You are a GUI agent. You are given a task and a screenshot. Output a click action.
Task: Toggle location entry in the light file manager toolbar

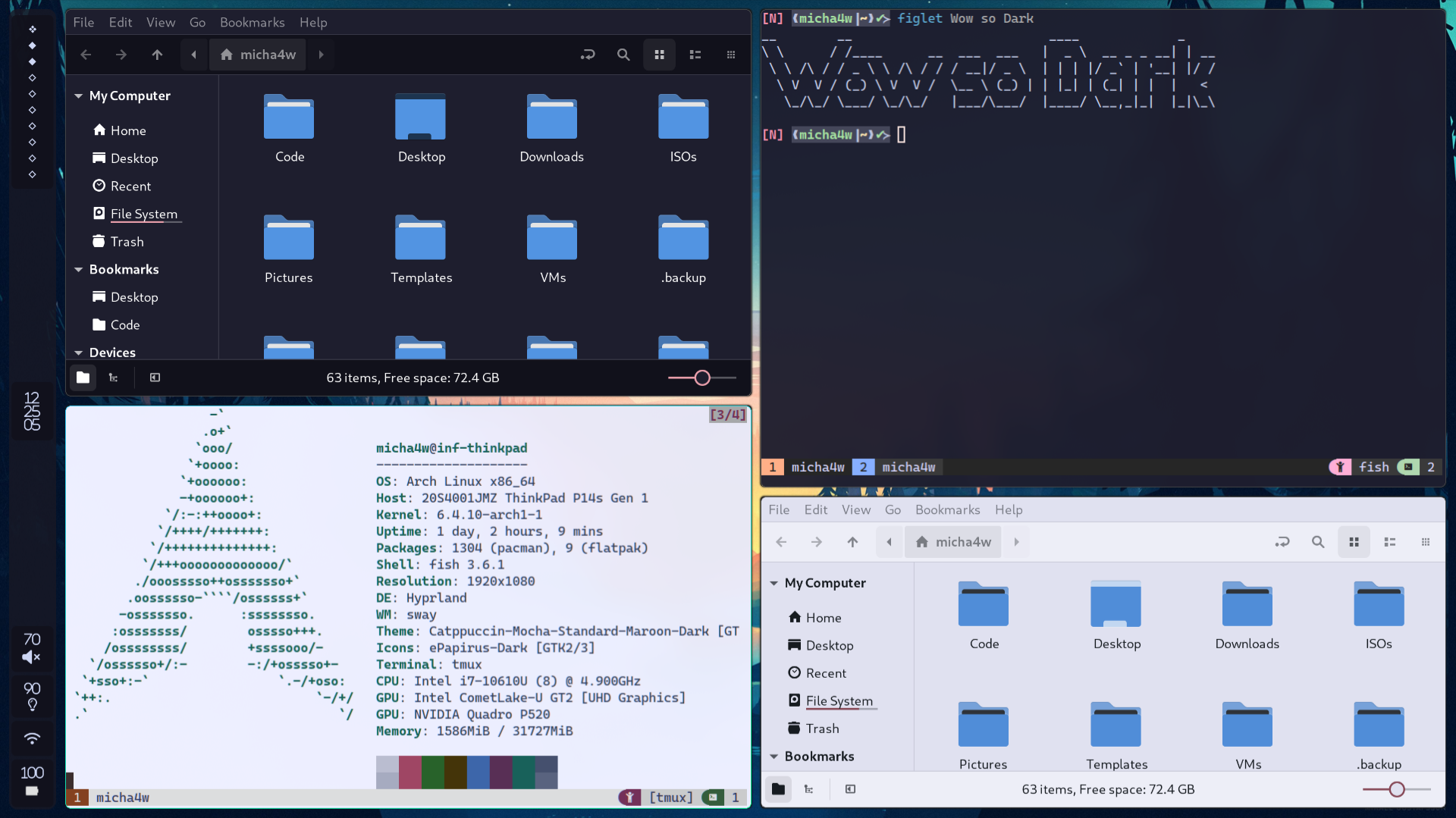1282,542
